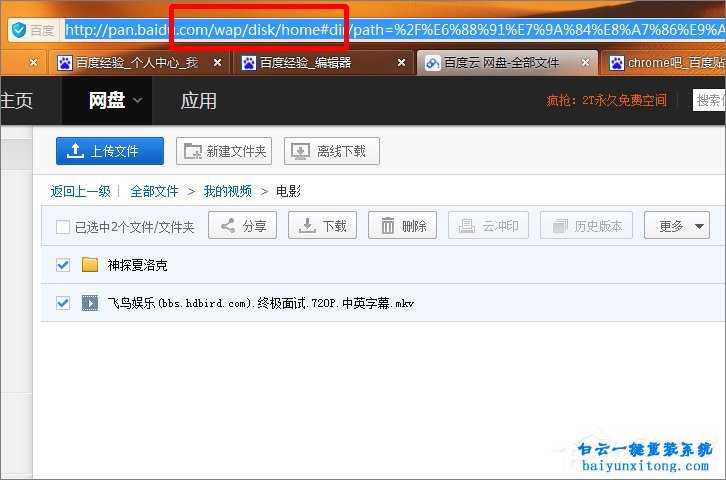The height and width of the screenshot is (480, 726).
Task: Close the 百度经验_个人中心 tab
Action: 217,62
